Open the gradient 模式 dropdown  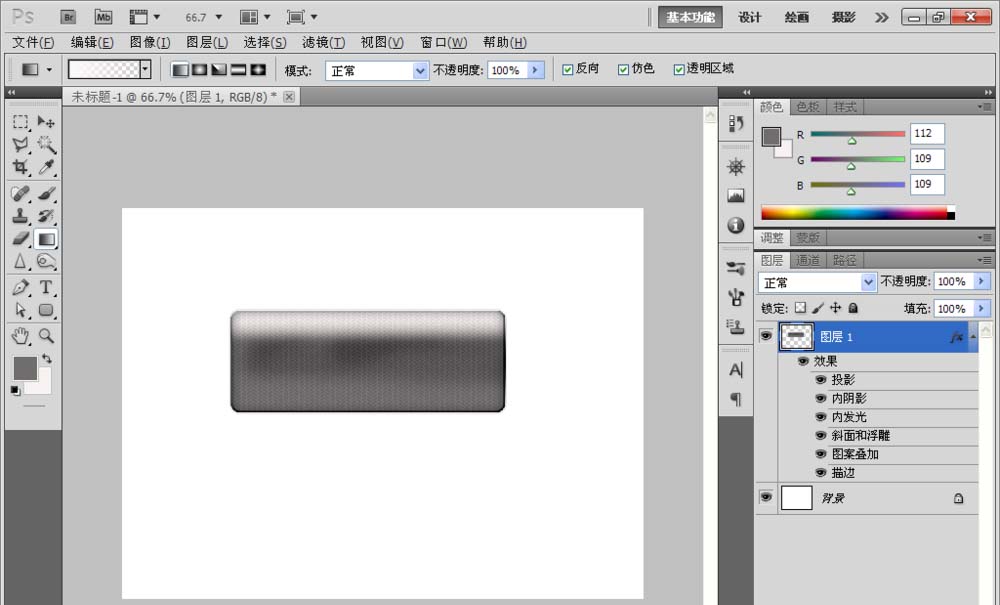pyautogui.click(x=420, y=70)
